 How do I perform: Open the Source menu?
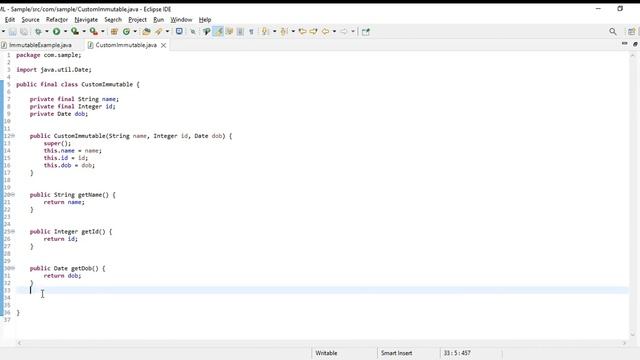coord(30,20)
